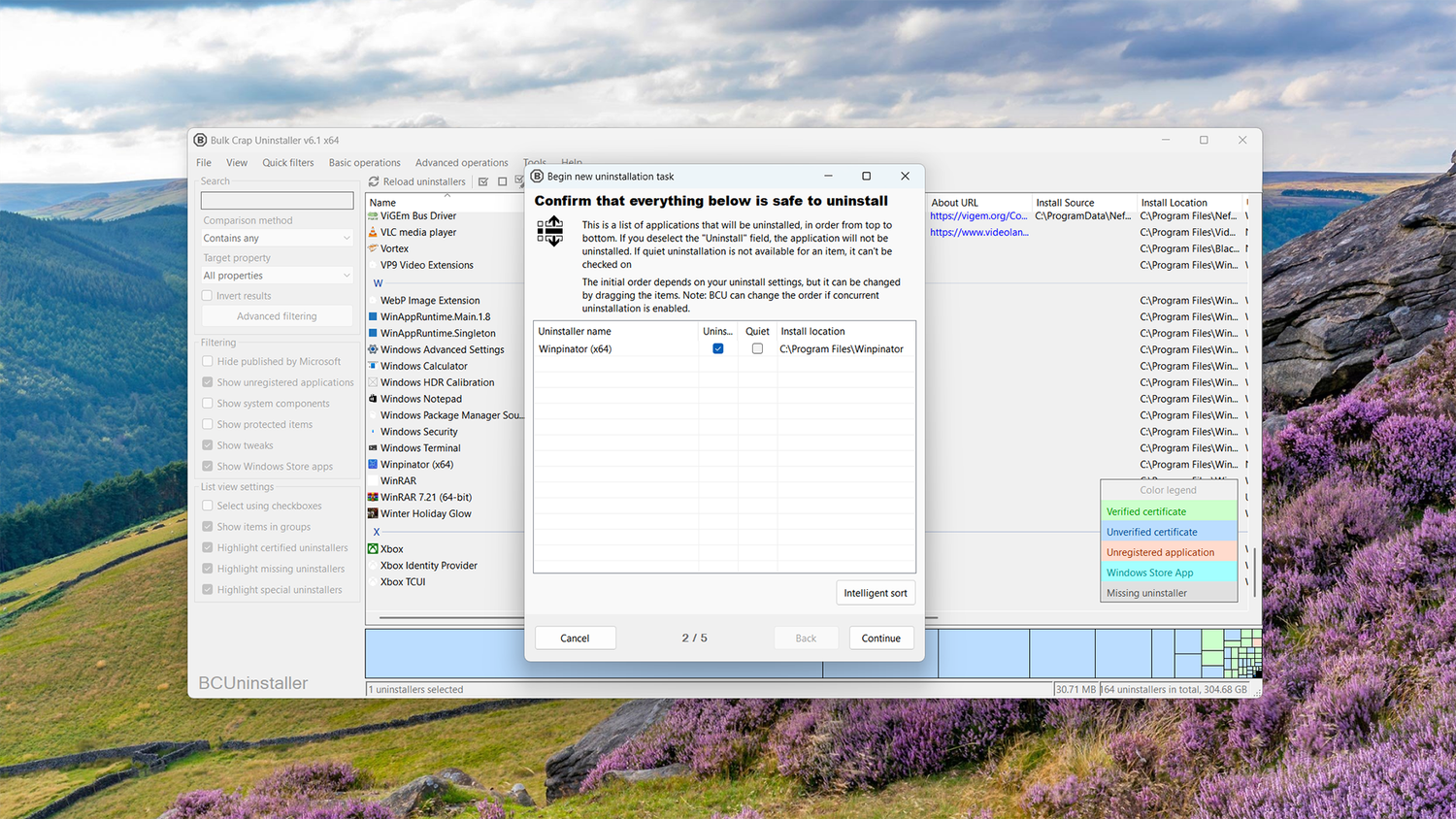
Task: Toggle Select using checkboxes
Action: click(207, 506)
